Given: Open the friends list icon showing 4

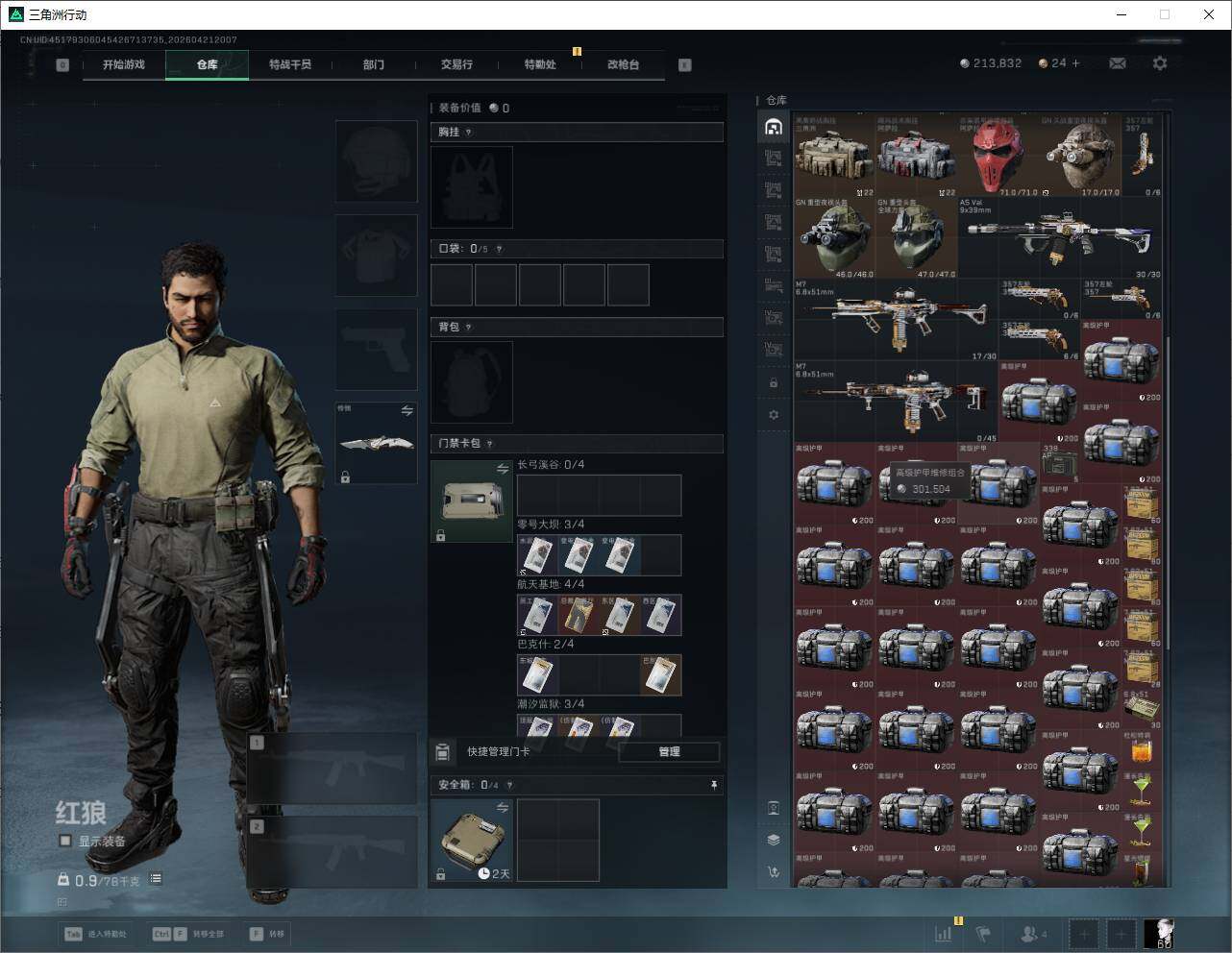Looking at the screenshot, I should pos(1033,933).
